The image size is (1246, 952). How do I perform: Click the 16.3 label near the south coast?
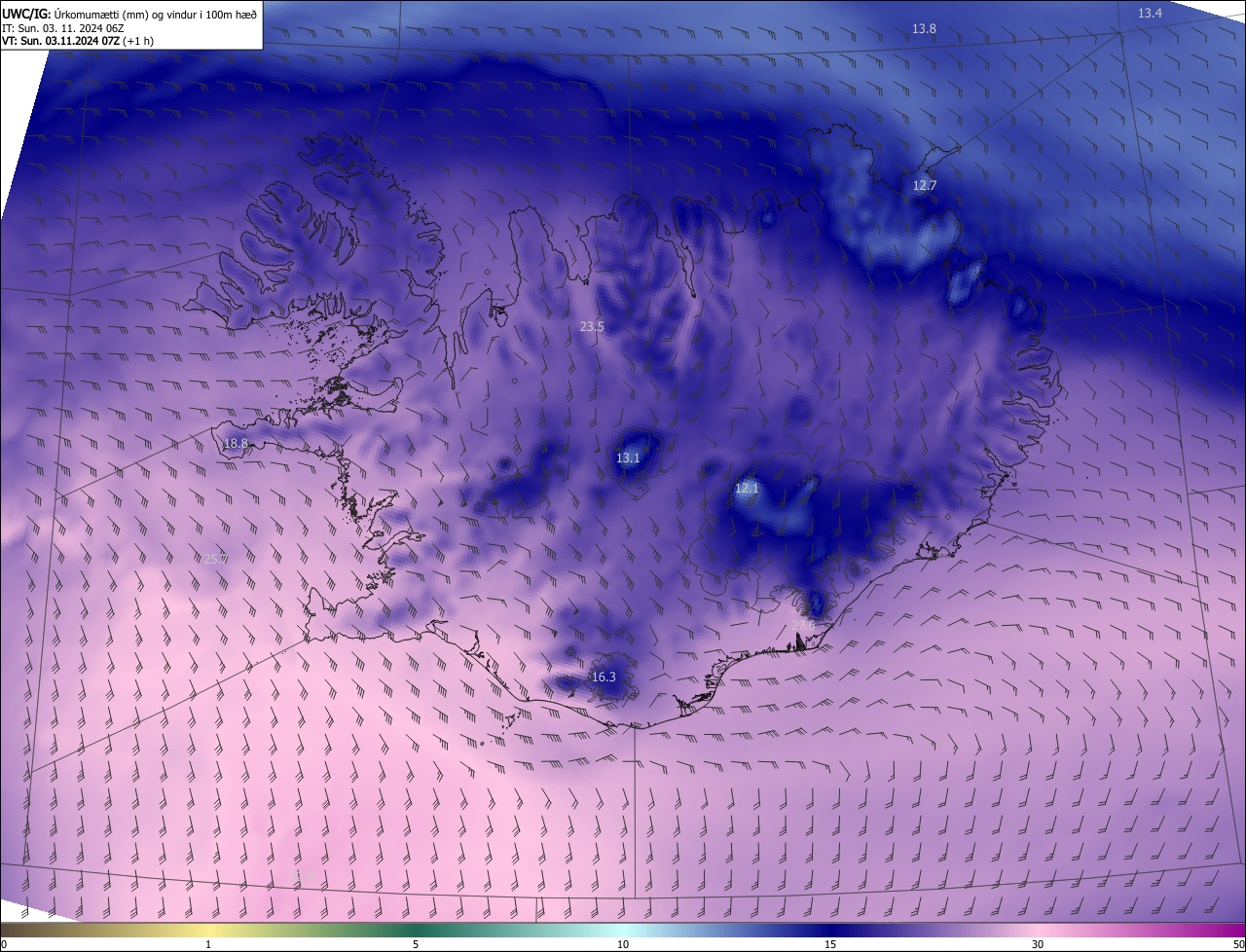click(604, 677)
